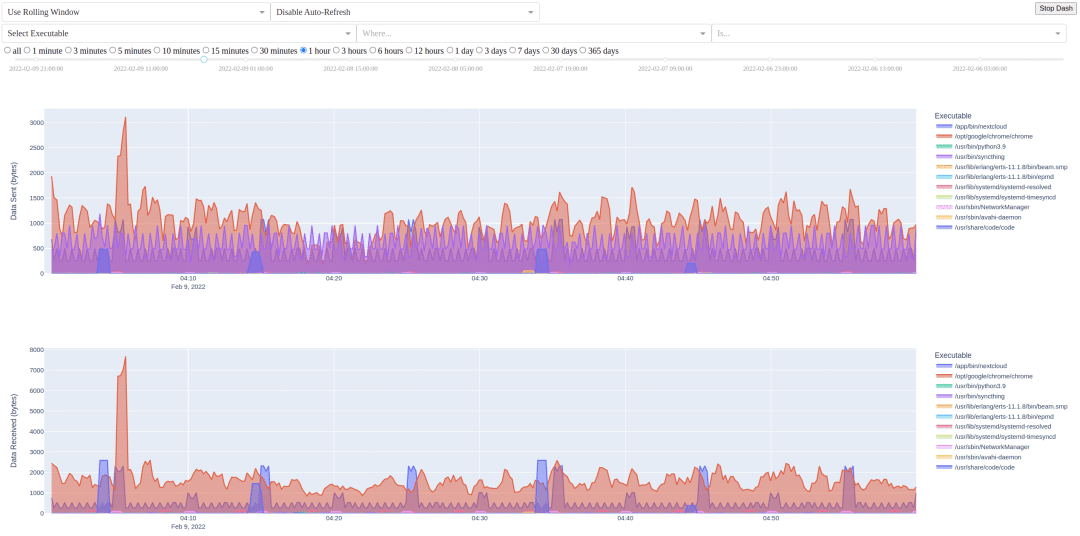Click slider mark 2022-02-06 03:00:00
Viewport: 1080px width, 536px height.
point(979,69)
